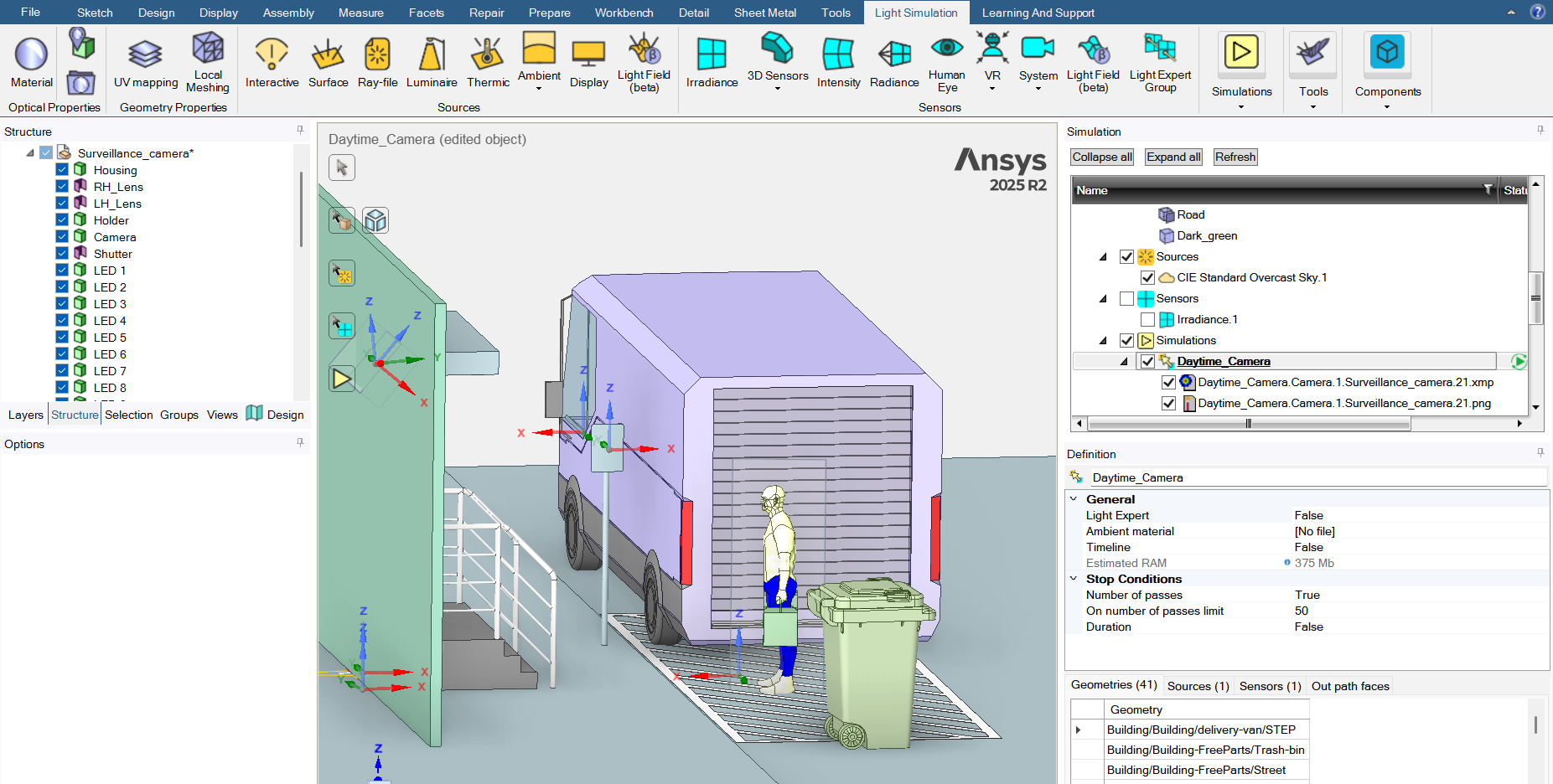Viewport: 1553px width, 784px height.
Task: Enable the Sensors group checkbox
Action: click(1126, 298)
